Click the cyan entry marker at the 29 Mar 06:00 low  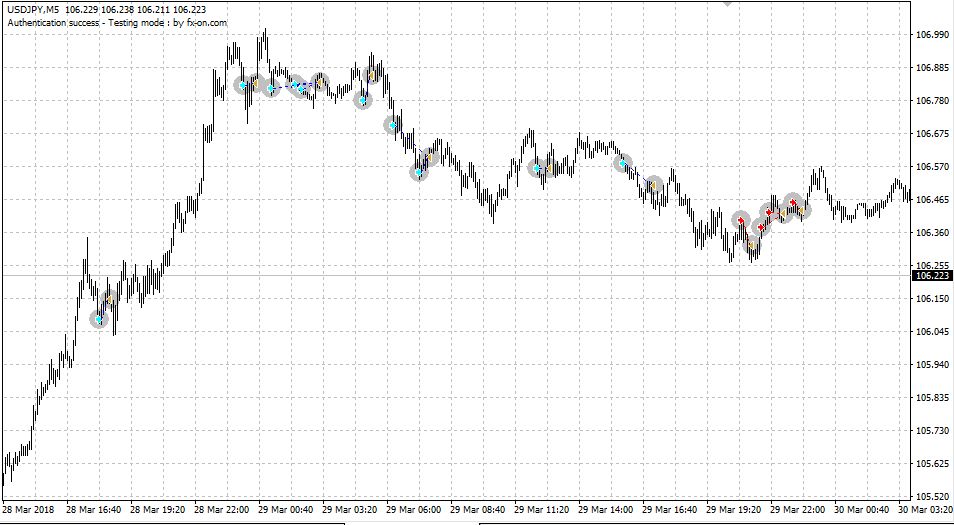[419, 172]
